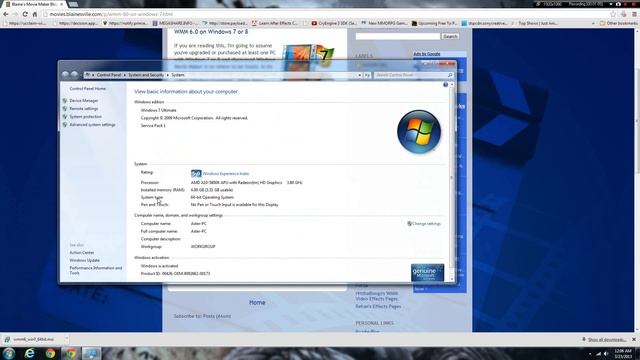
Task: Open Action Center under See also
Action: click(82, 253)
